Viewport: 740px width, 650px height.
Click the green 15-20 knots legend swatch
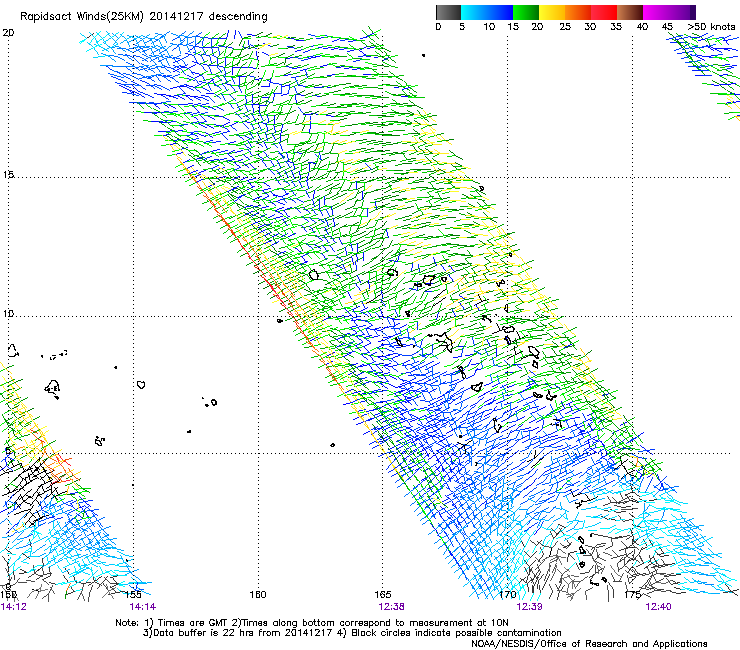[526, 12]
